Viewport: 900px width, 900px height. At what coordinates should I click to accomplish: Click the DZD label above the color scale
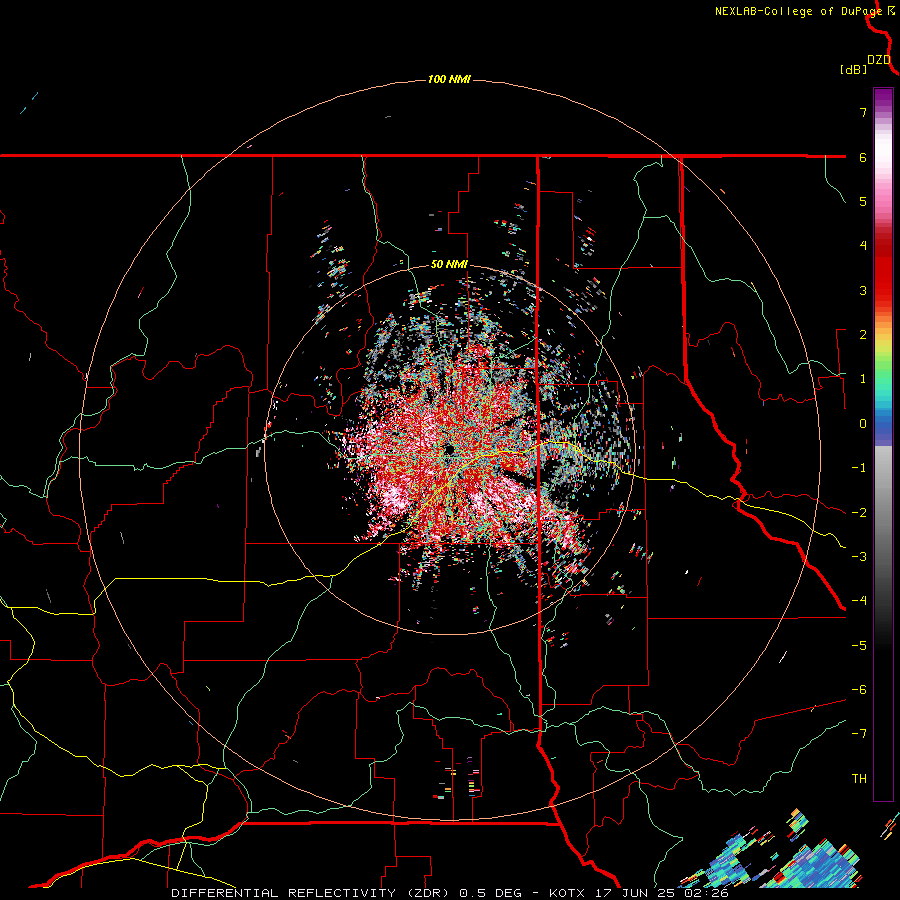pyautogui.click(x=879, y=60)
